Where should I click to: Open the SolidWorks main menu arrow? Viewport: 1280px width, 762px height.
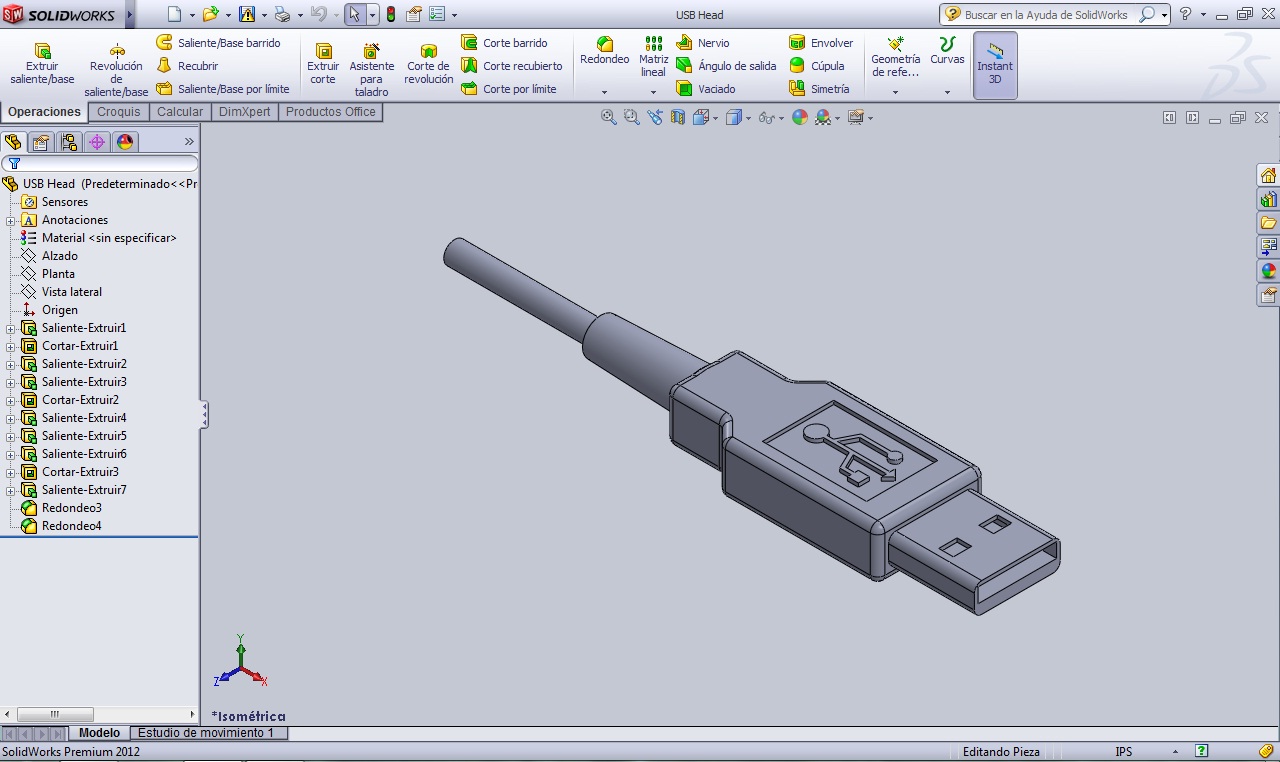click(x=129, y=15)
